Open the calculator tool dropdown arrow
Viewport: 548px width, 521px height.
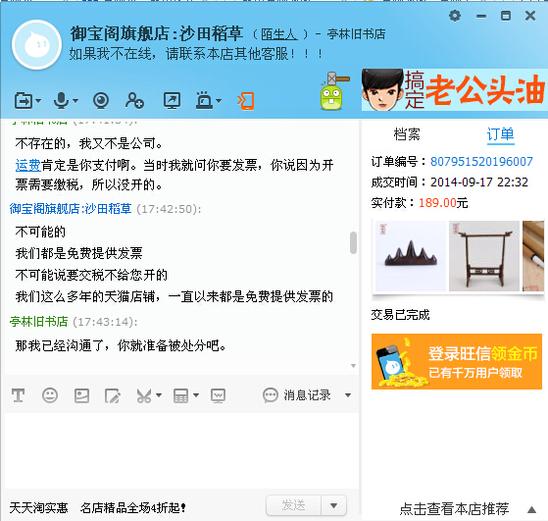click(196, 395)
